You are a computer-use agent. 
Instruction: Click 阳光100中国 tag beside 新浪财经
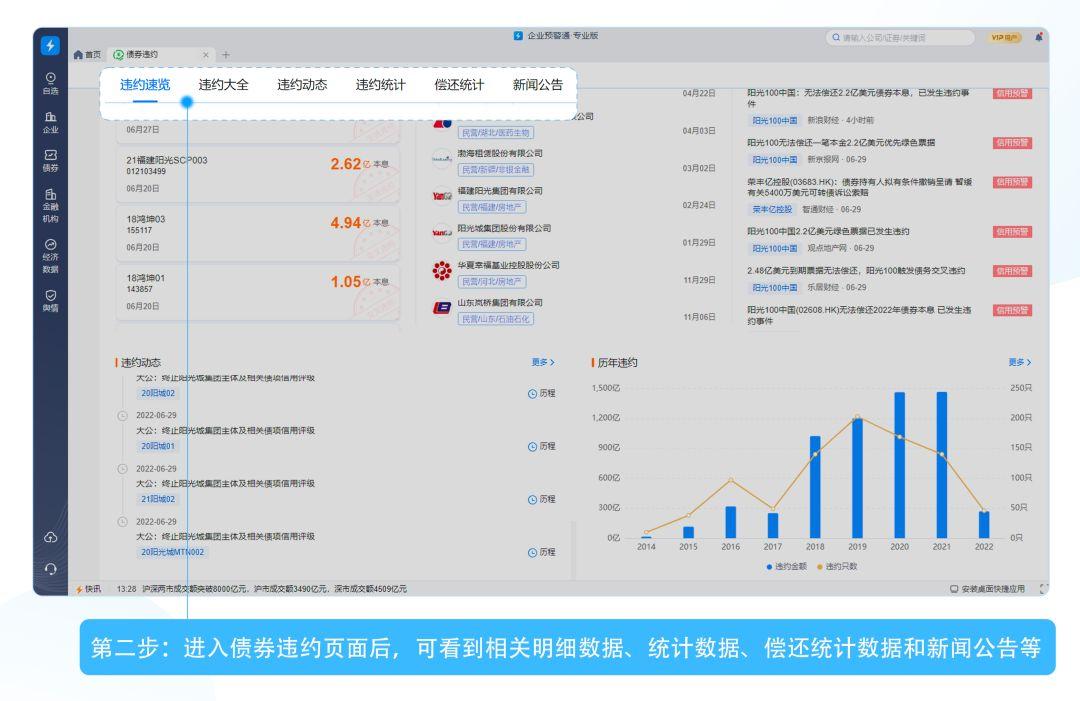coord(774,121)
